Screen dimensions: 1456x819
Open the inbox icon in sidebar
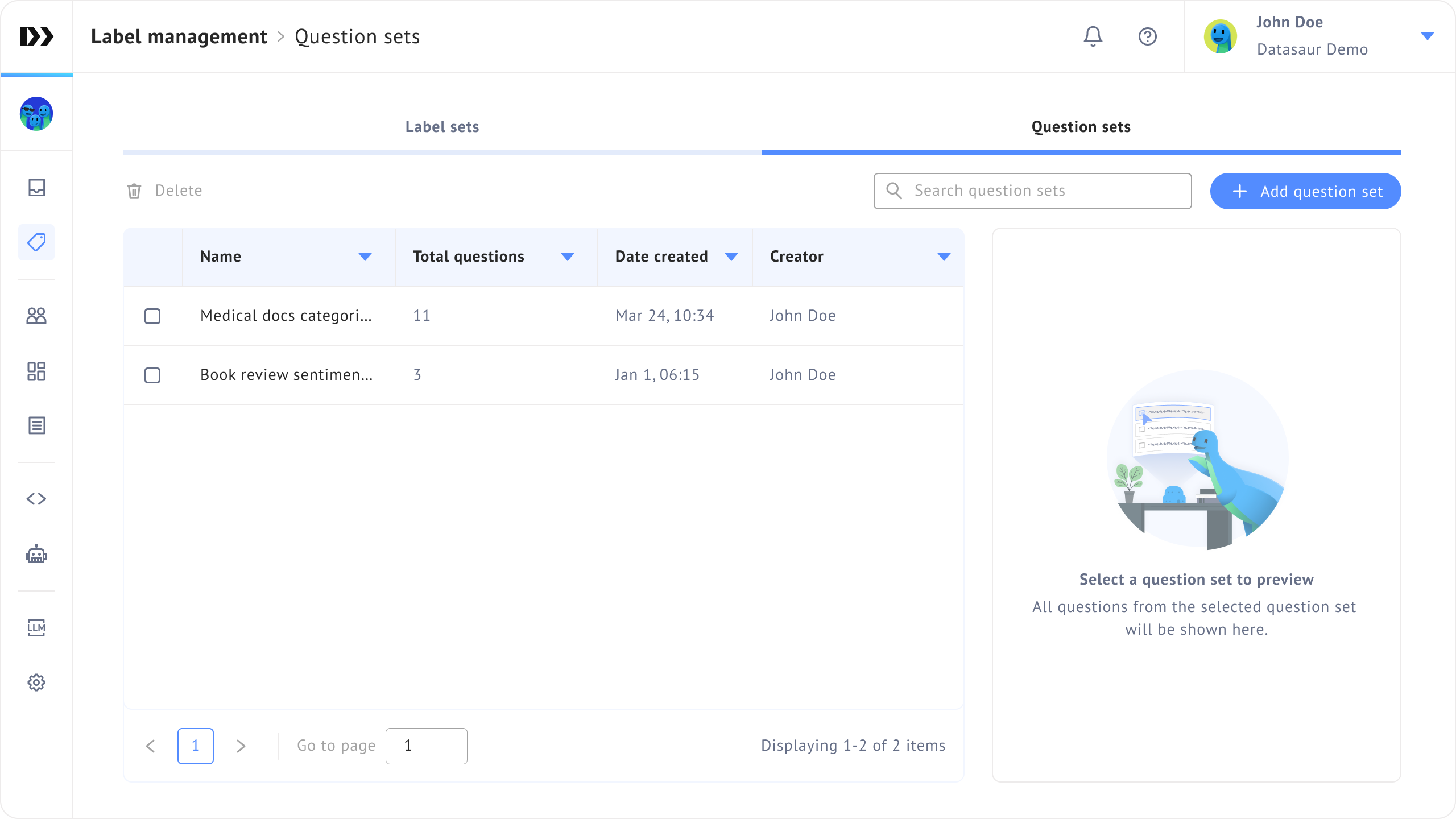(36, 187)
